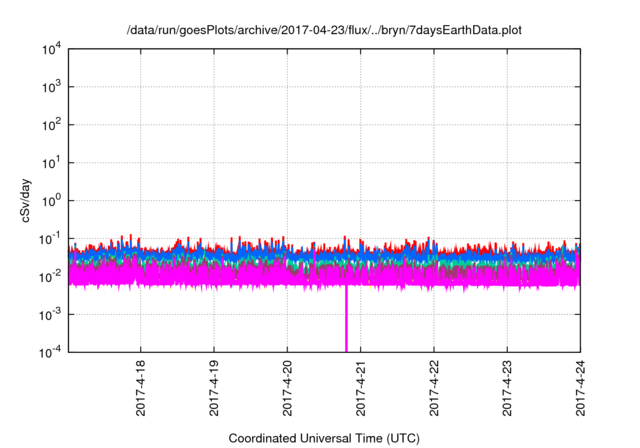Click the 2017-4-20 date tick label
The height and width of the screenshot is (448, 640).
(287, 388)
